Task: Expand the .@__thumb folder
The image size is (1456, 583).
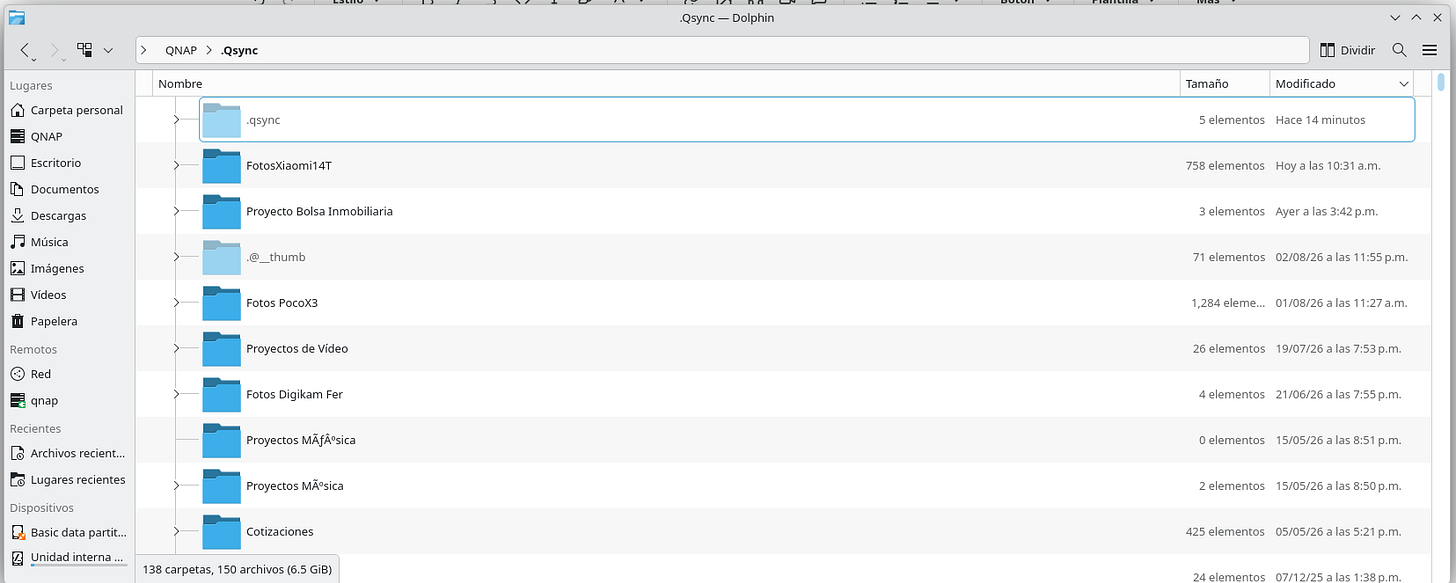Action: (x=176, y=257)
